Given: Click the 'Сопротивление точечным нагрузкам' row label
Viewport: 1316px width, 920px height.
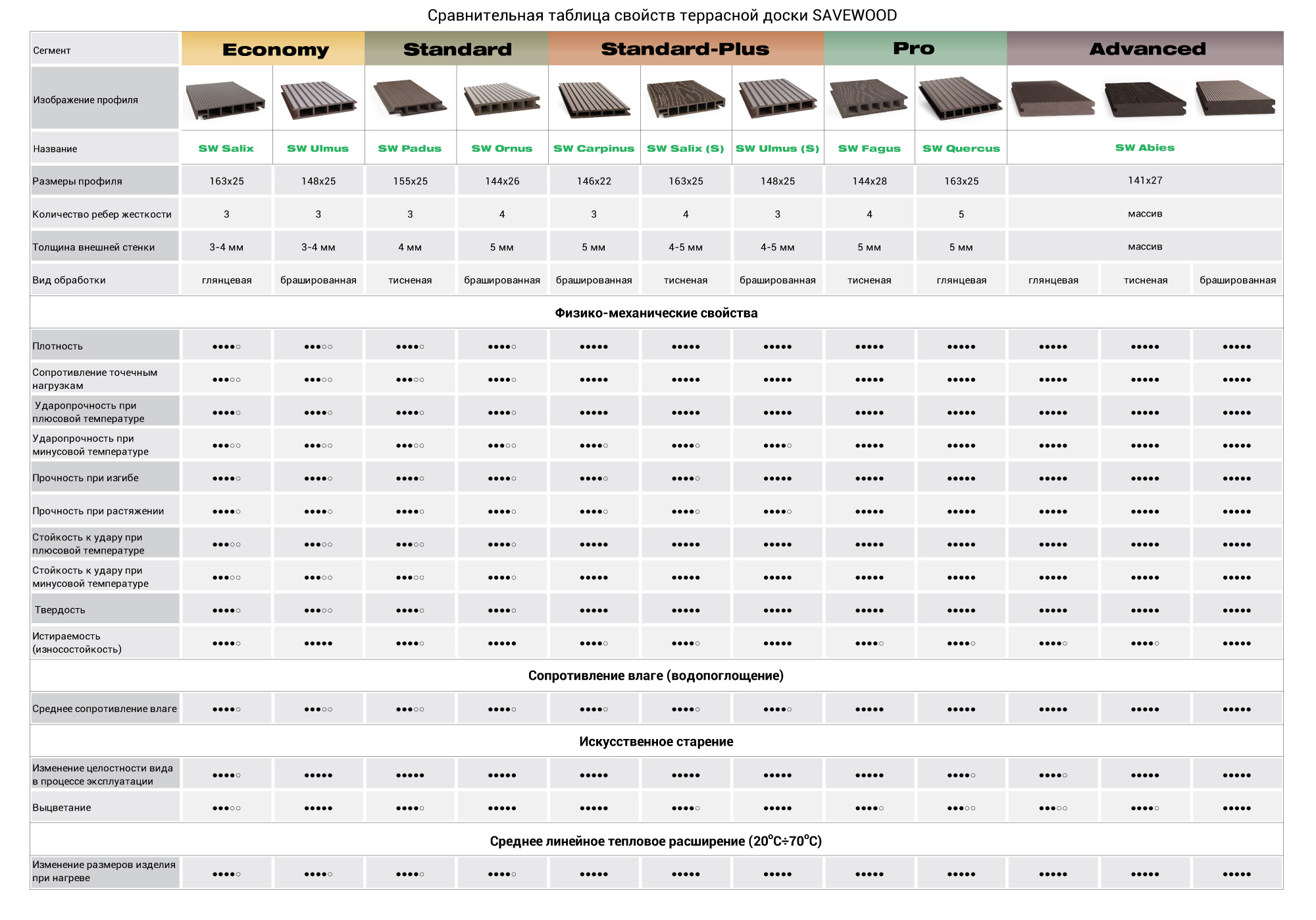Looking at the screenshot, I should [x=95, y=379].
